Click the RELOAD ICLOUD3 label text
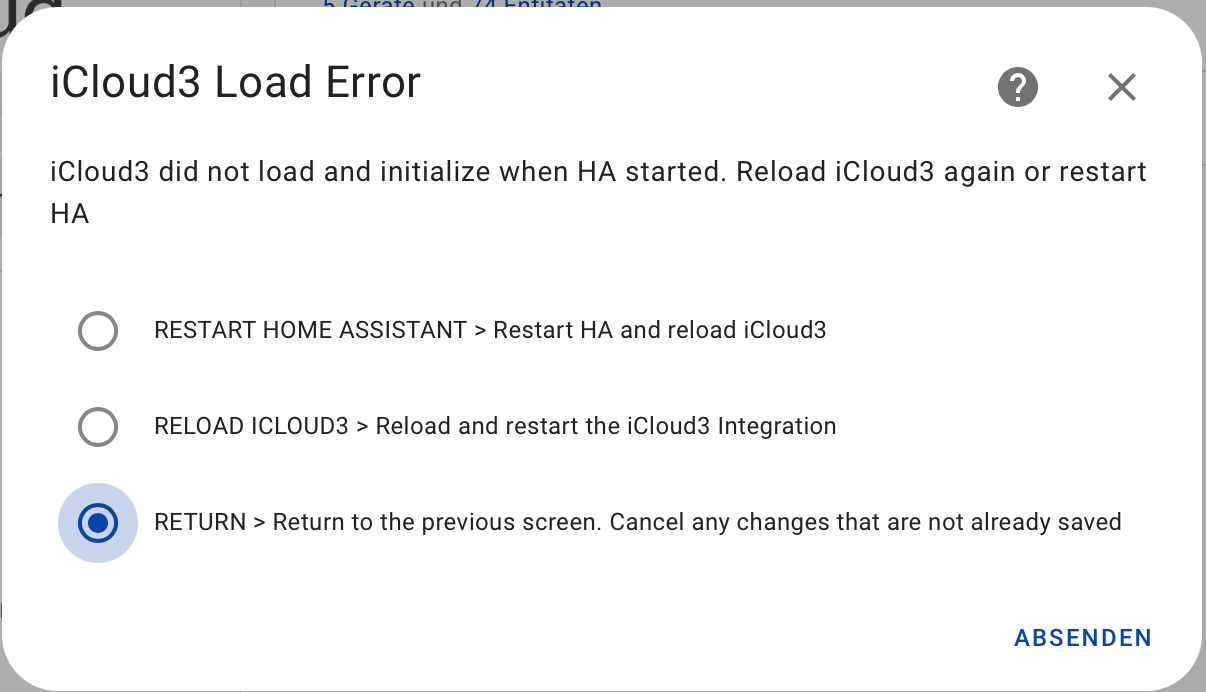Image resolution: width=1206 pixels, height=692 pixels. [493, 426]
